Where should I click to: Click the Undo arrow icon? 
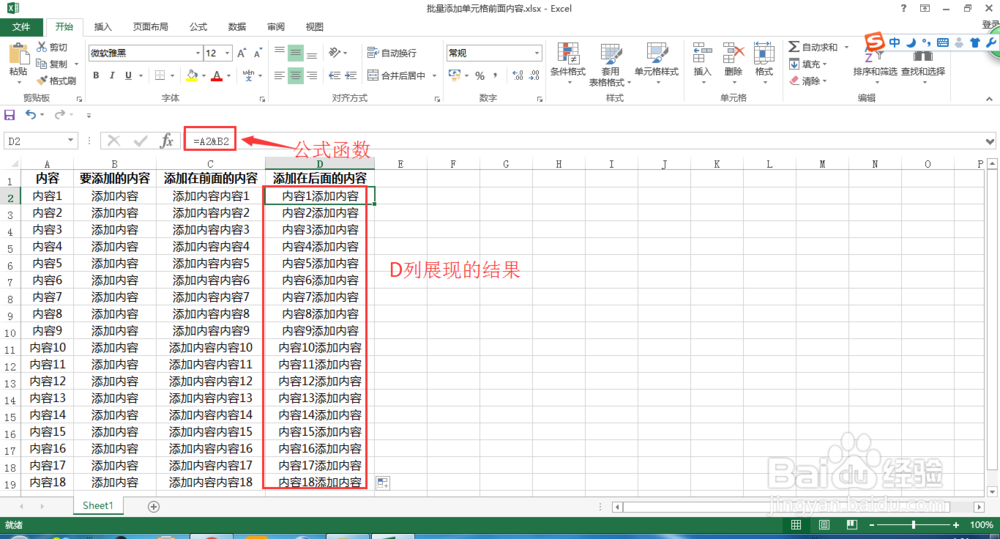pyautogui.click(x=30, y=114)
